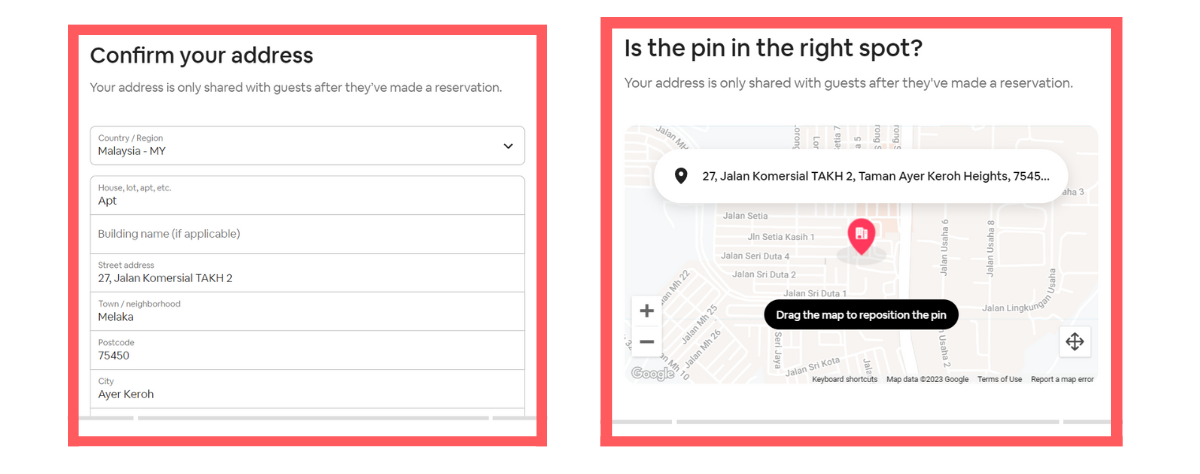1200x474 pixels.
Task: Click the Town / neighborhood field
Action: tap(306, 311)
